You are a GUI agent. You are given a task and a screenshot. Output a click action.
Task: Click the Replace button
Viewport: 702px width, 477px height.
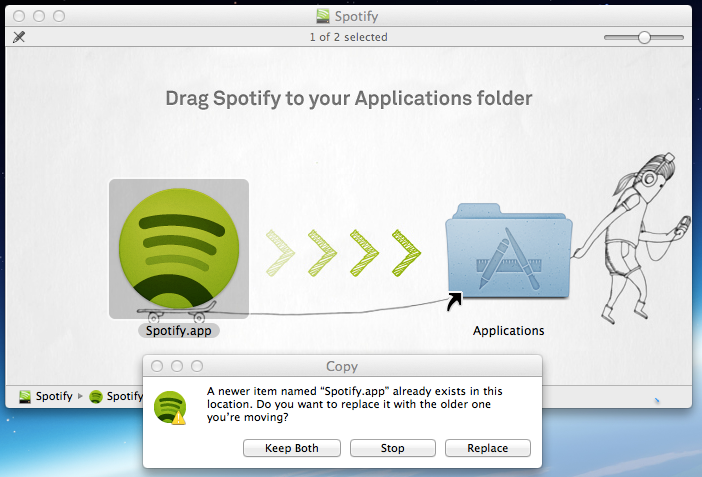[x=488, y=448]
